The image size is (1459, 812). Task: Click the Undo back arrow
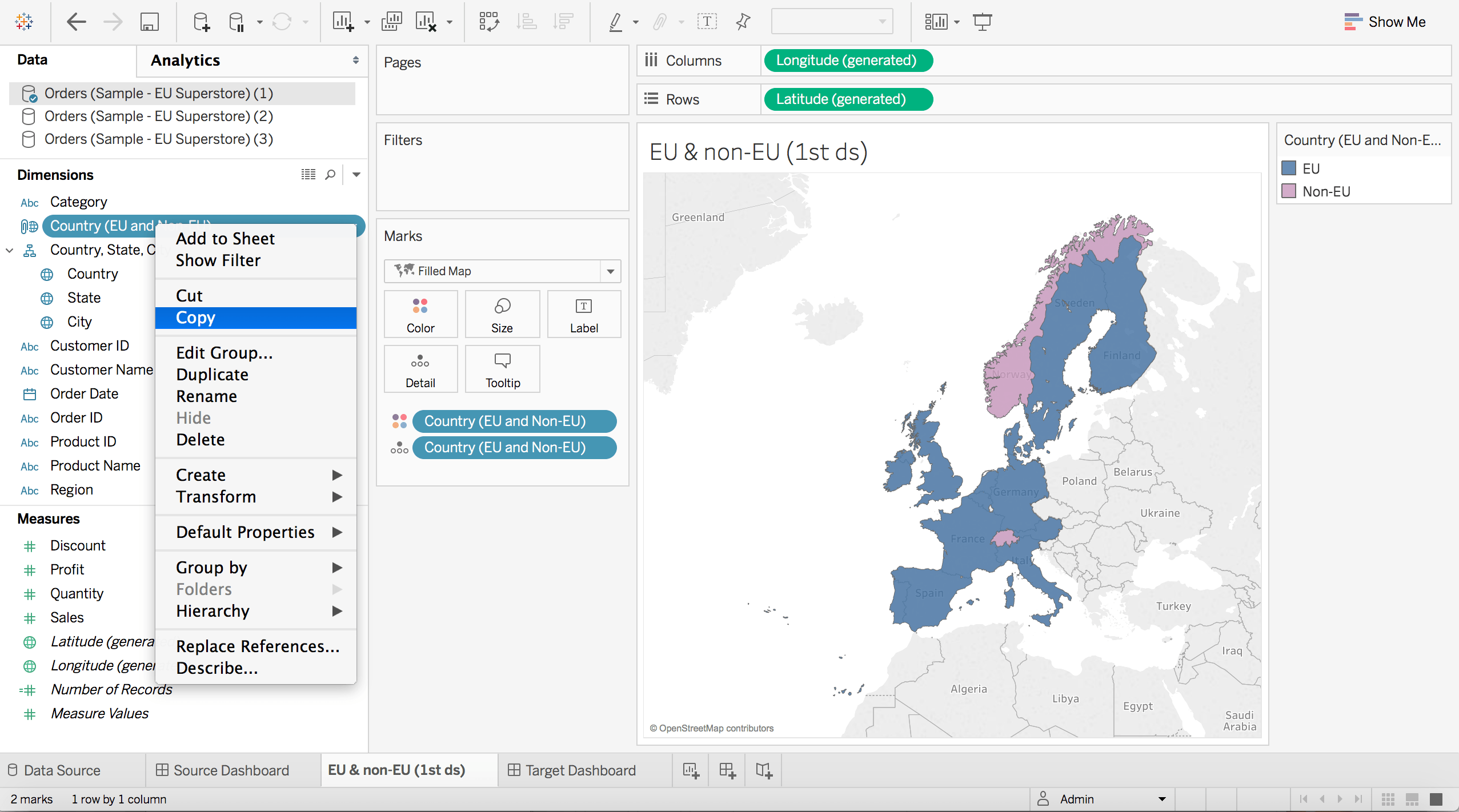(76, 22)
